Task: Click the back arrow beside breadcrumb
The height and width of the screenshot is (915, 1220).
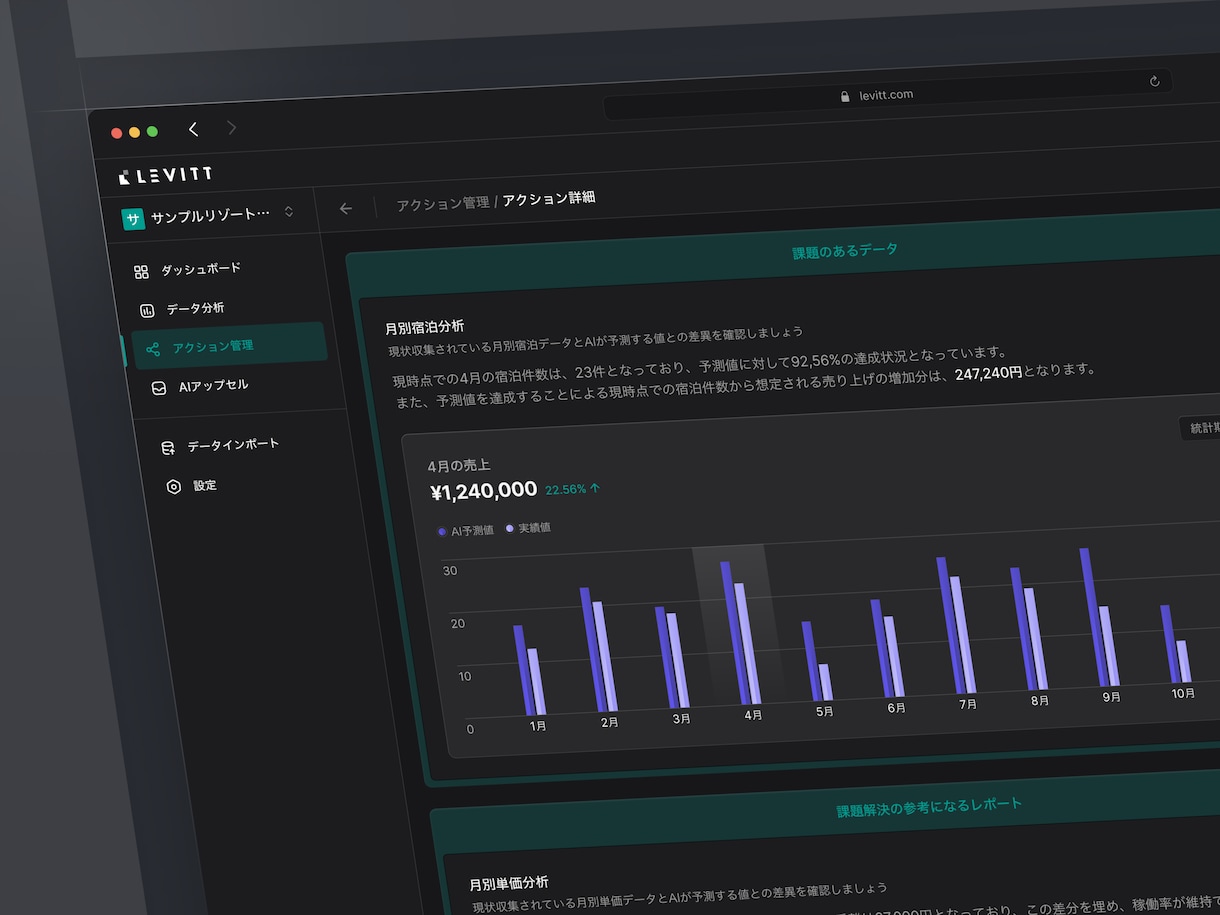Action: 346,208
